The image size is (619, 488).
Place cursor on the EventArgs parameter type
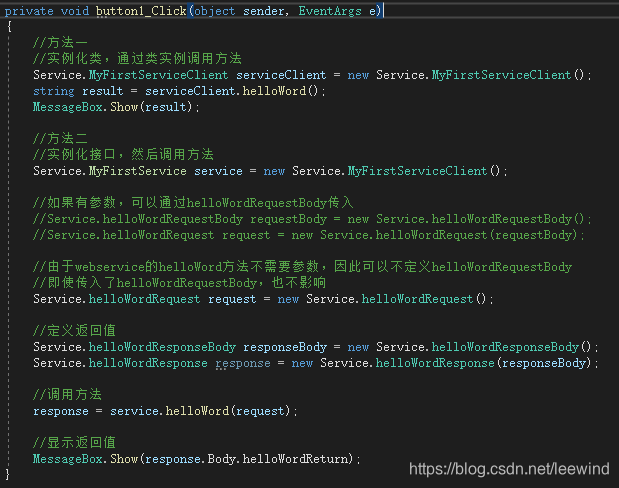pos(330,11)
